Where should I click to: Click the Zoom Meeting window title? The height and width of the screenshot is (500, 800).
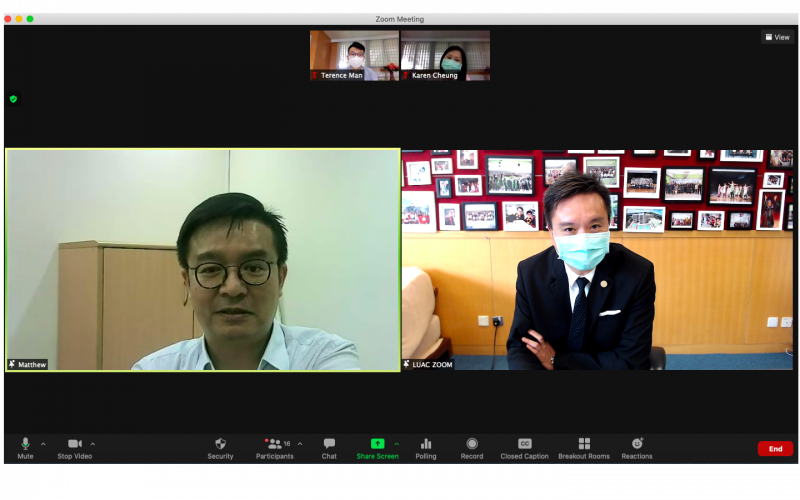click(x=400, y=19)
